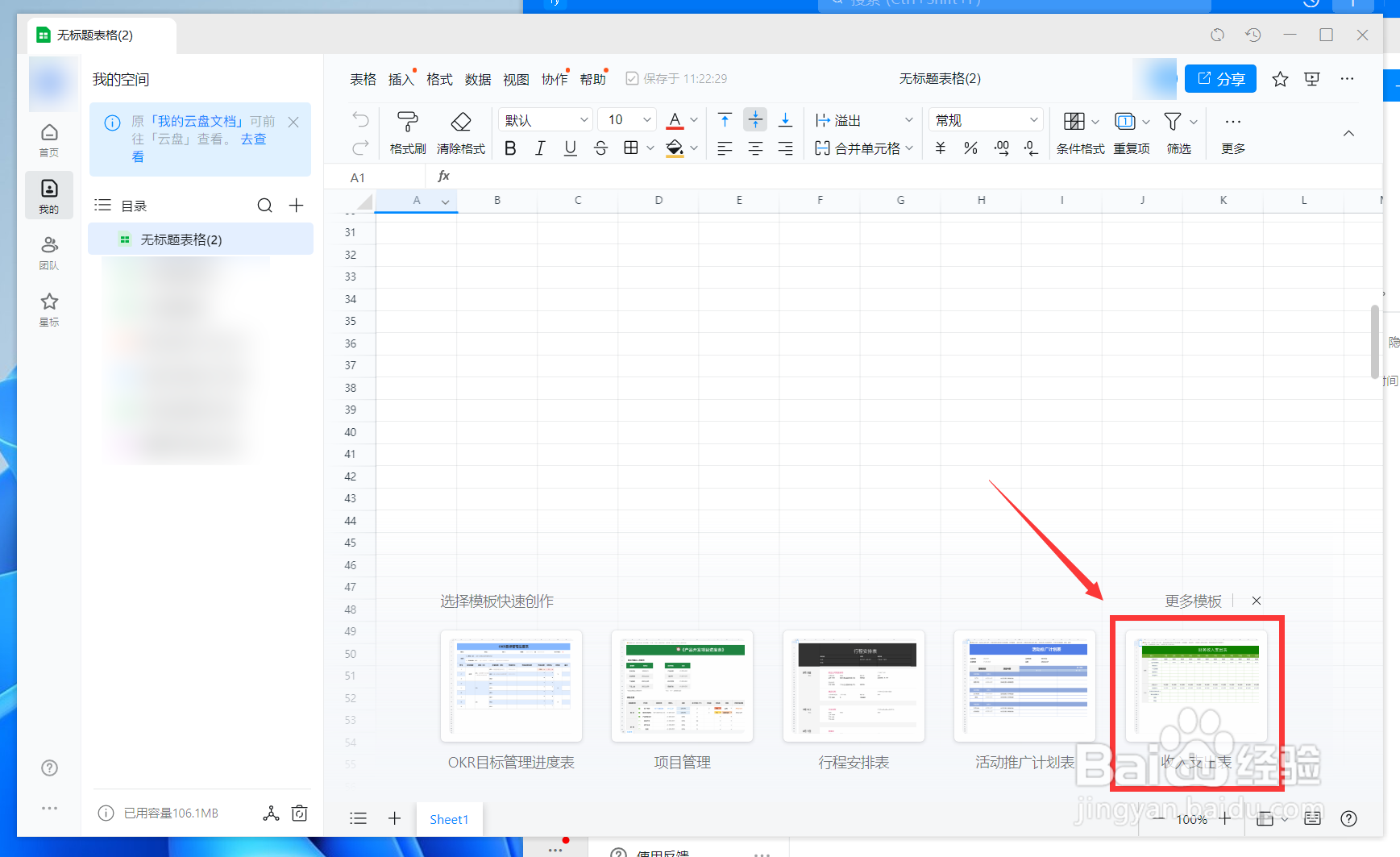Viewport: 1400px width, 857px height.
Task: Open the recycle bin in sidebar footer
Action: click(300, 813)
